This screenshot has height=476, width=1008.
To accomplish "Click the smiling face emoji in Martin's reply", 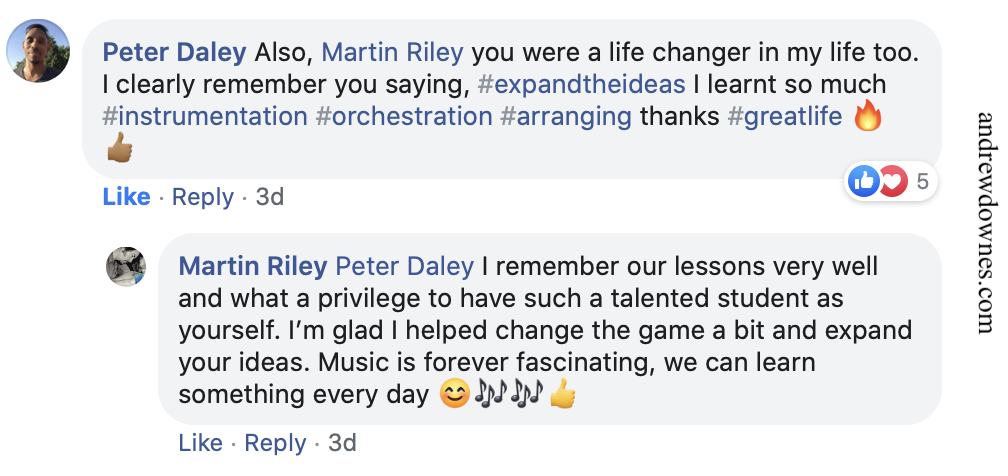I will pyautogui.click(x=455, y=395).
